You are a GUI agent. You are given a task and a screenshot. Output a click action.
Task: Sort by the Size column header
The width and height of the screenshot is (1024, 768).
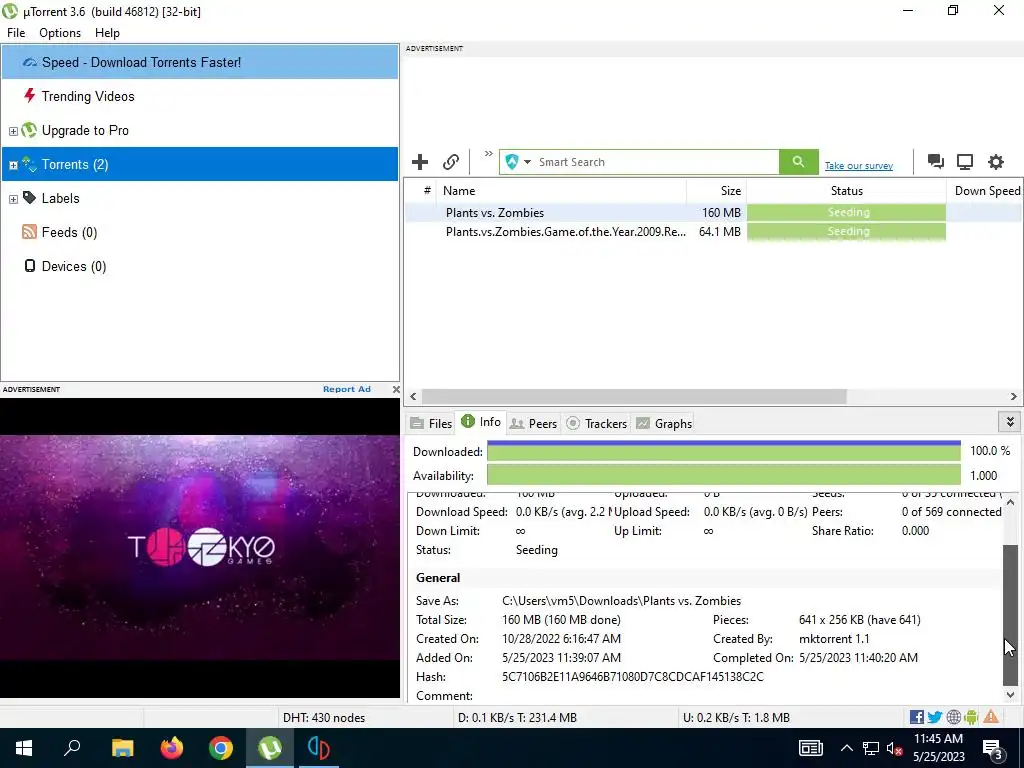(x=716, y=191)
